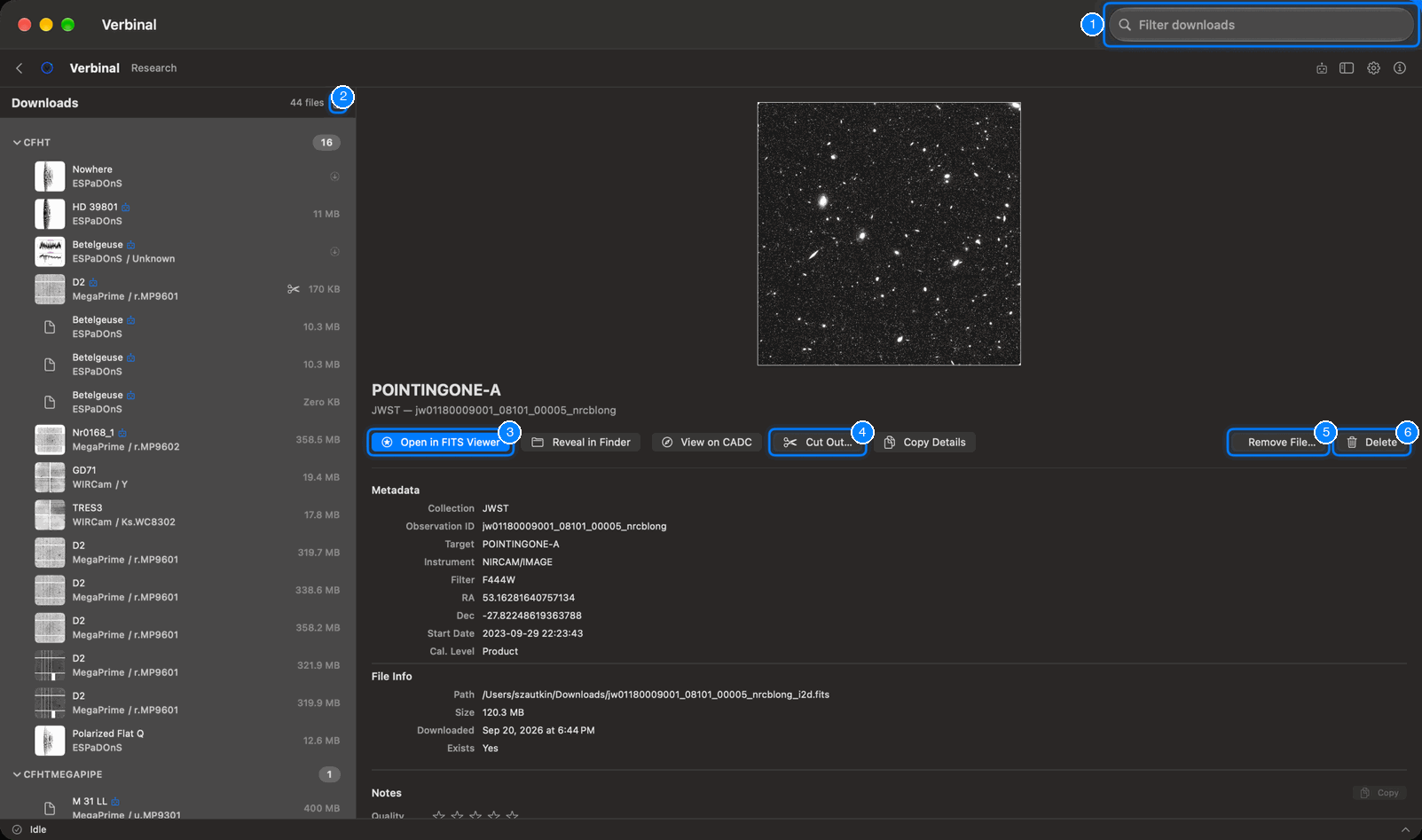Select Nowhere ESPaDOnS thumbnail
The height and width of the screenshot is (840, 1422).
coord(50,177)
